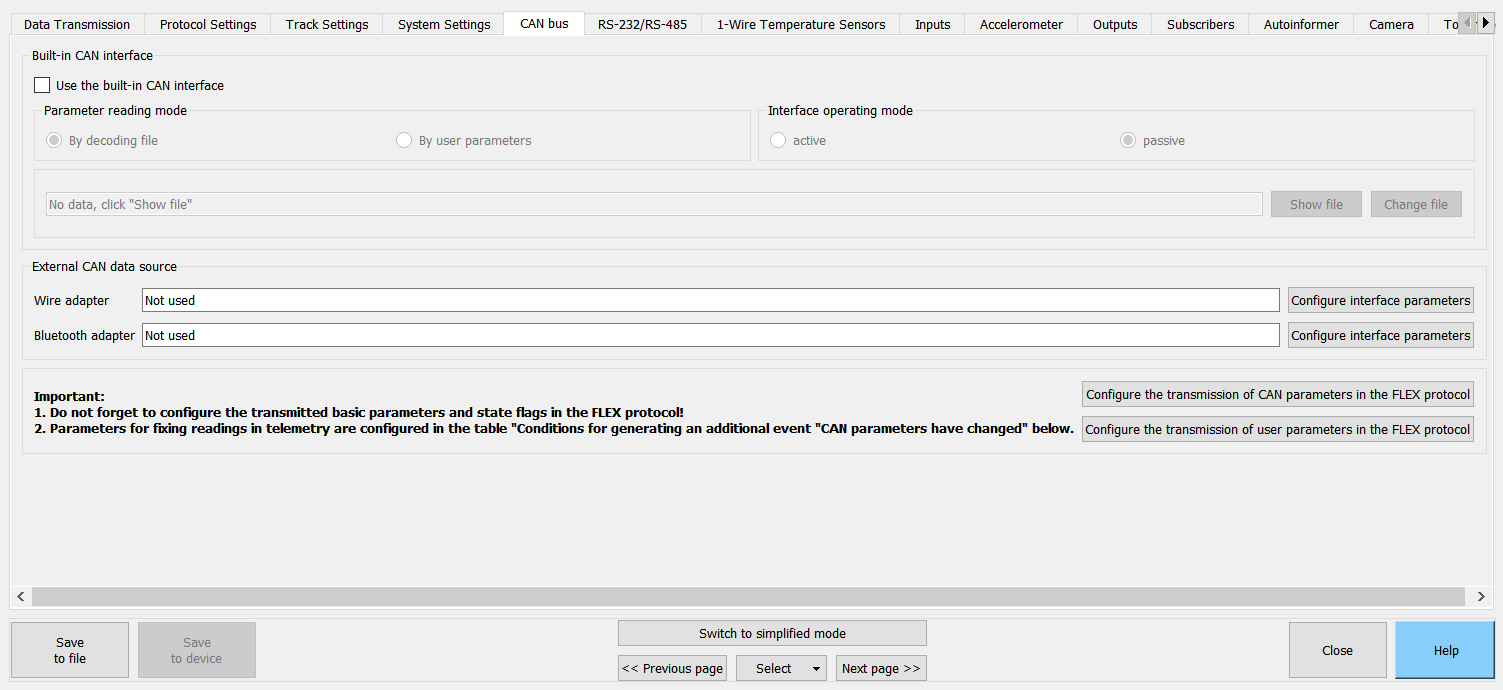The image size is (1503, 690).
Task: Configure interface parameters for Wire adapter
Action: pos(1380,300)
